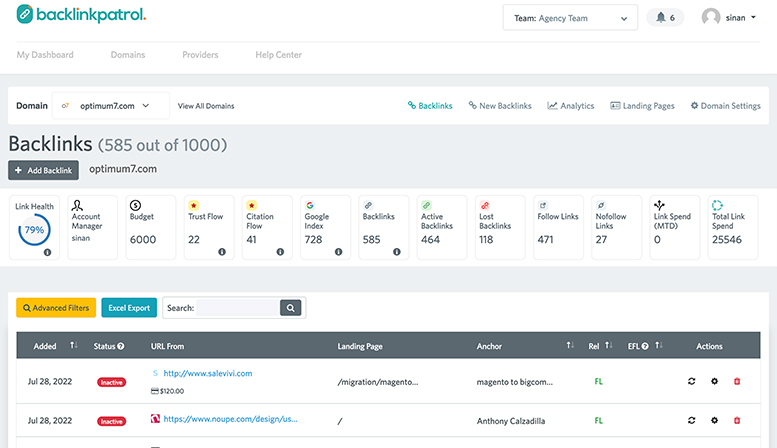Open the noupe.com design URL link
777x448 pixels.
click(230, 419)
